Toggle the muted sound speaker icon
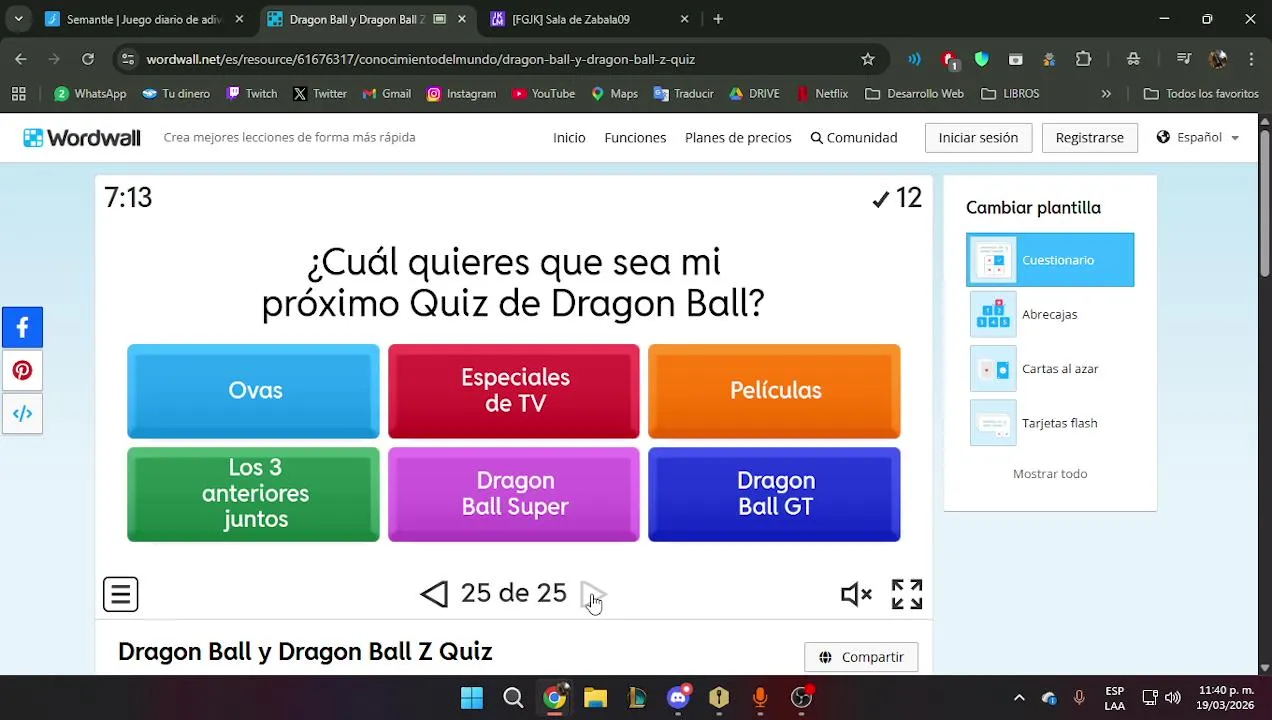Screen dimensions: 1272x720 tap(856, 594)
